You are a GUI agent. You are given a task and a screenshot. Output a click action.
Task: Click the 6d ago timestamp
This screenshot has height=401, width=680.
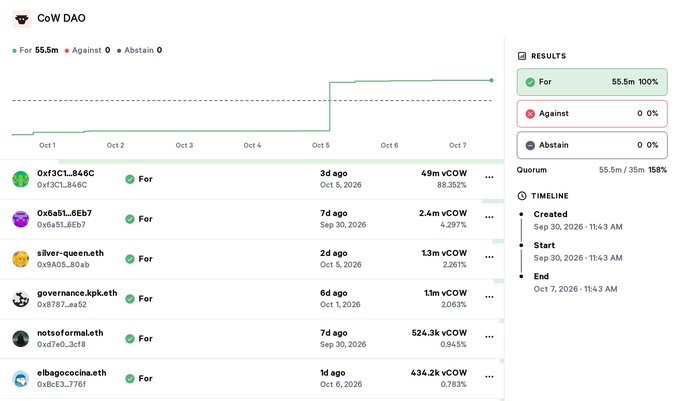coord(333,293)
